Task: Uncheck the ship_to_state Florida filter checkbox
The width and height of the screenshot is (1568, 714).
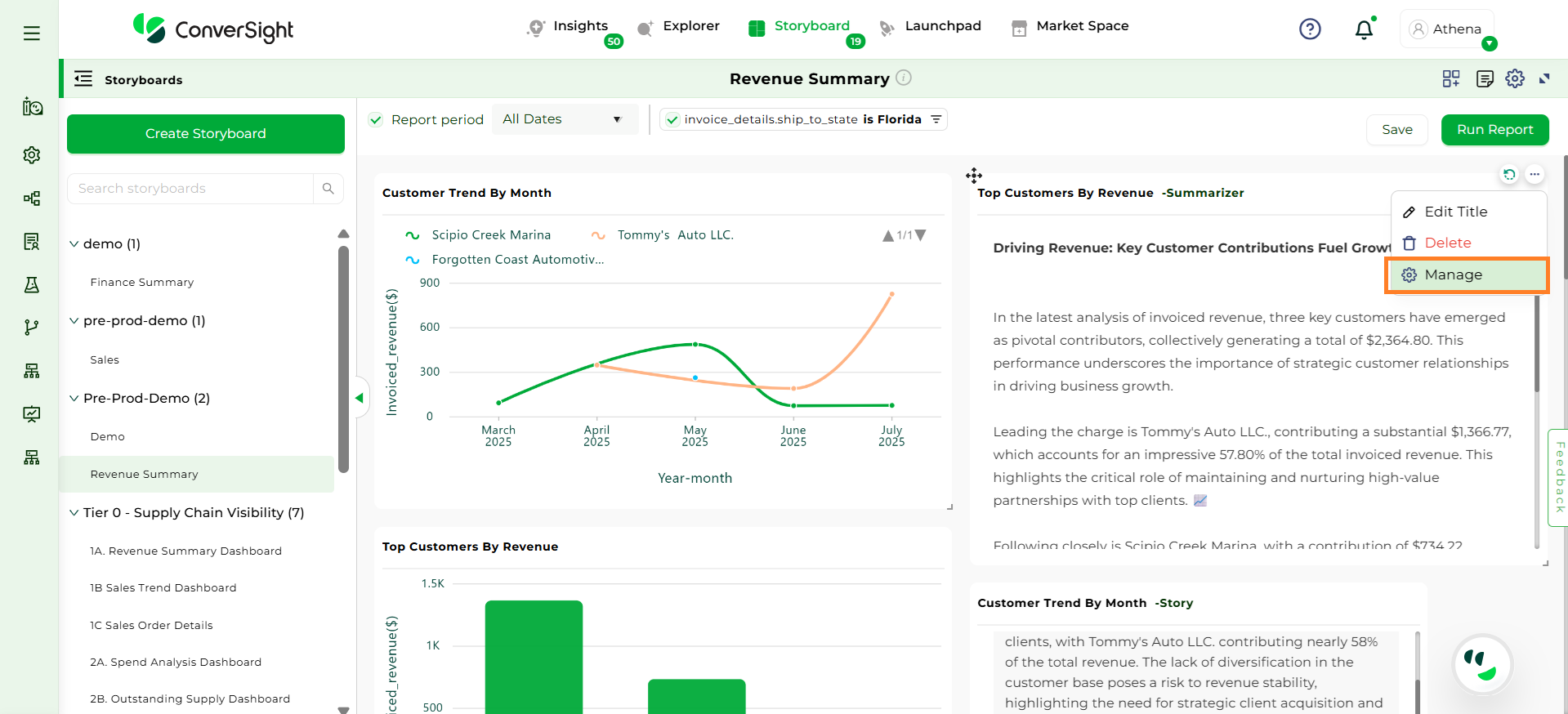Action: click(672, 120)
